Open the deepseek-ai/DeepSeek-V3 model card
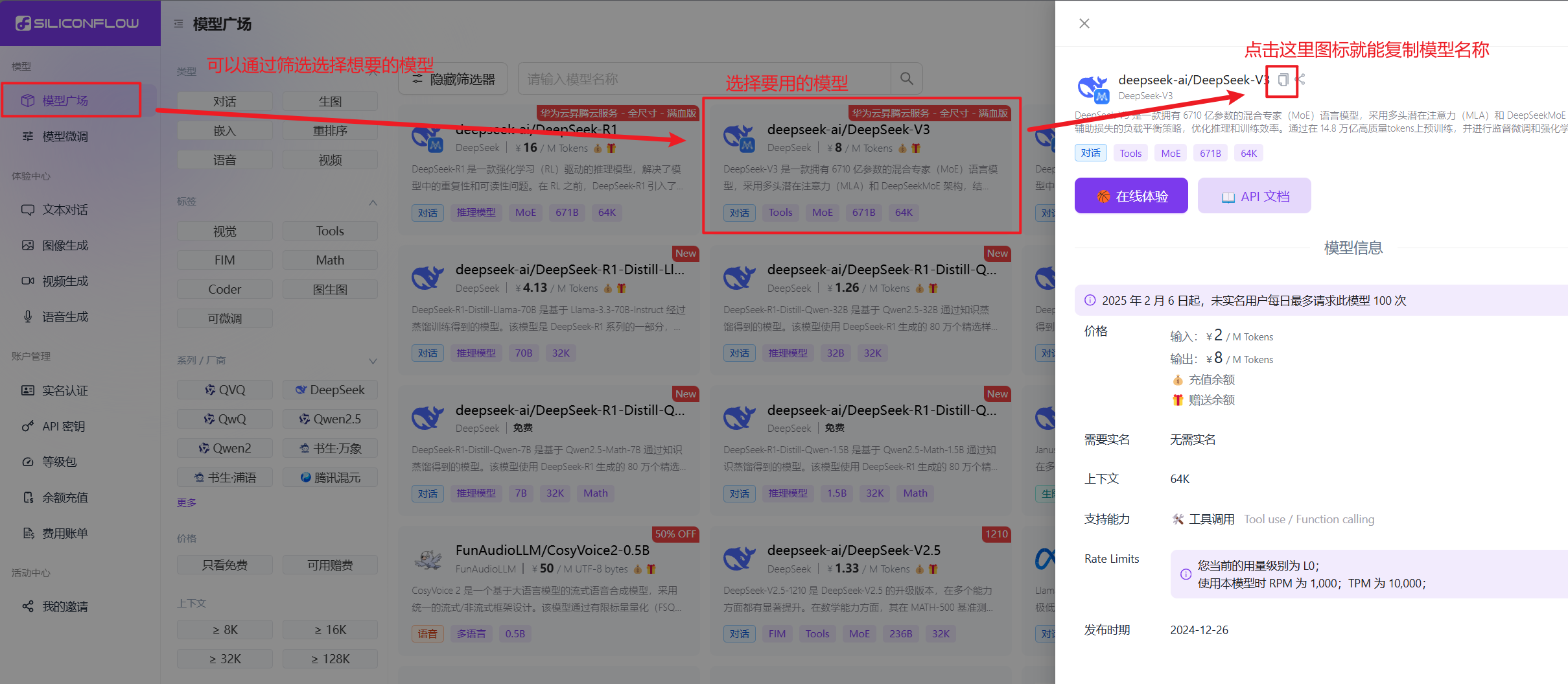1568x684 pixels. tap(861, 169)
